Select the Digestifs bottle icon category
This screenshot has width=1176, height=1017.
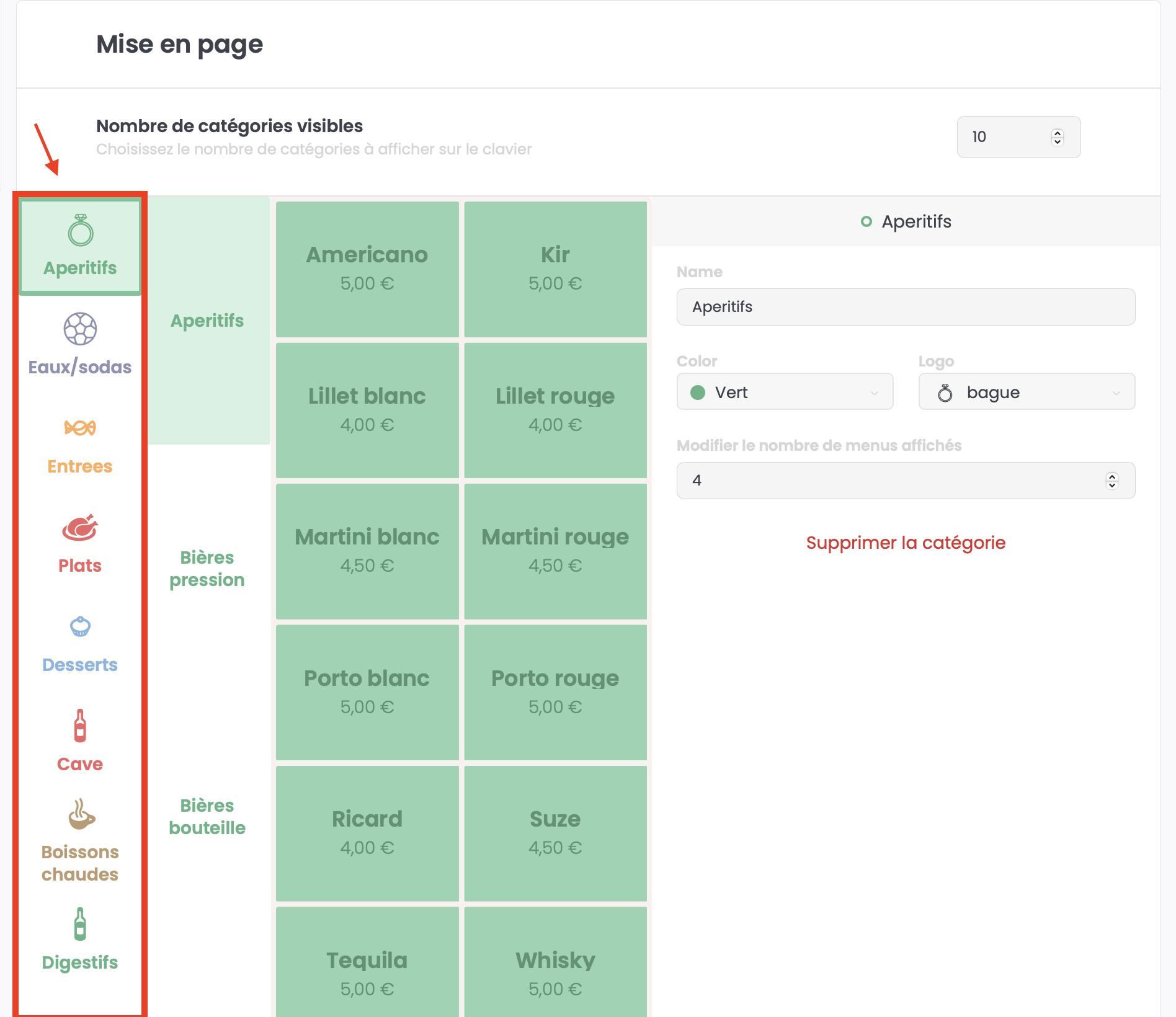coord(80,925)
